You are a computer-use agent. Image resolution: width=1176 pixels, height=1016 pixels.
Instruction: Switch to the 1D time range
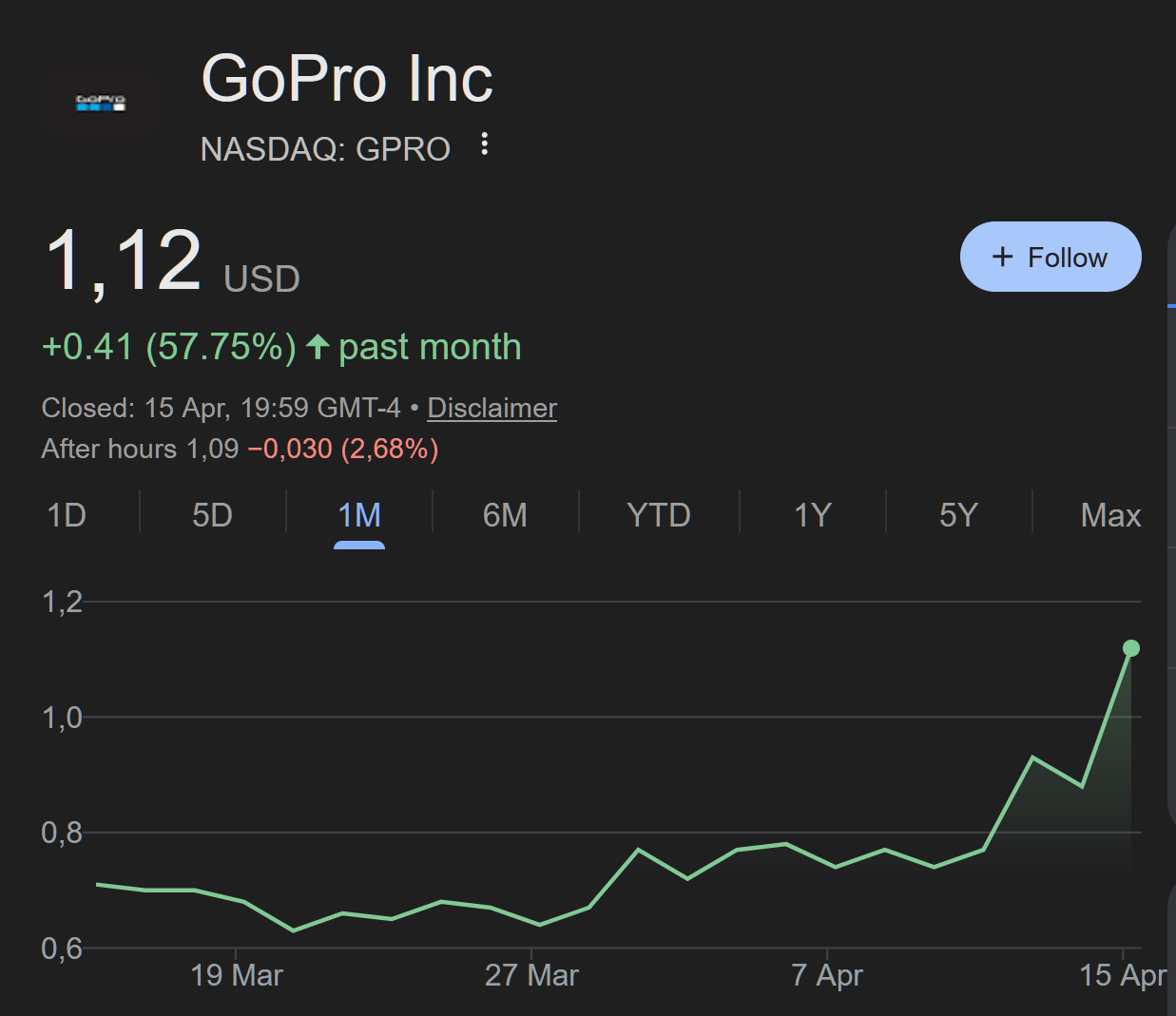(x=67, y=515)
